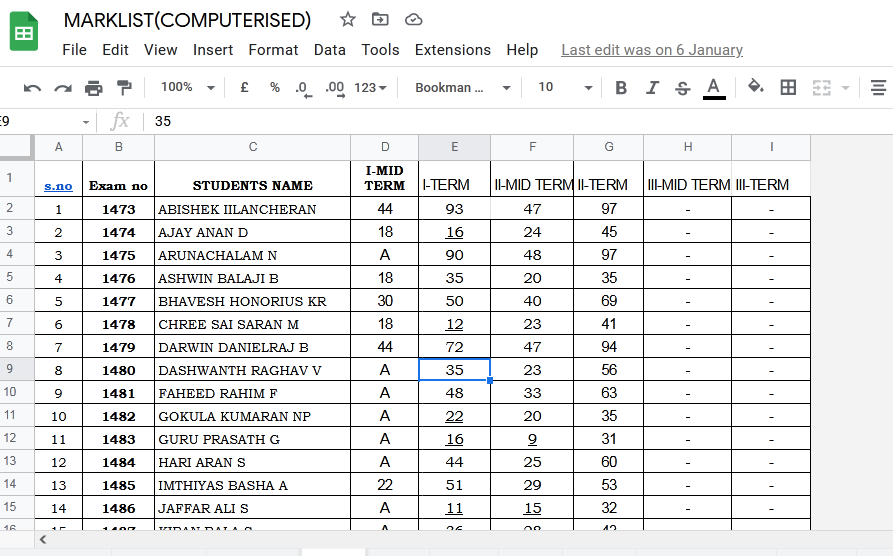Click the undo arrow icon
This screenshot has height=556, width=893.
(33, 88)
